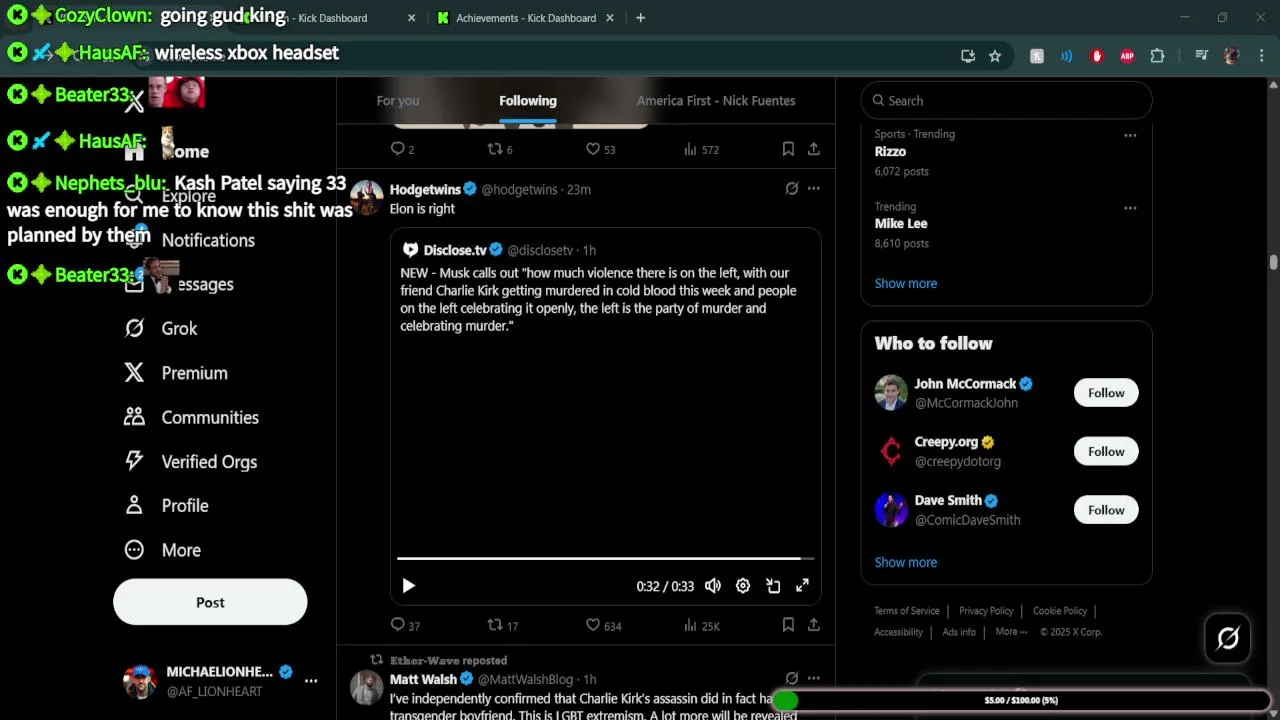This screenshot has width=1280, height=720.
Task: Open options for Mike Lee trending topic
Action: 1130,208
